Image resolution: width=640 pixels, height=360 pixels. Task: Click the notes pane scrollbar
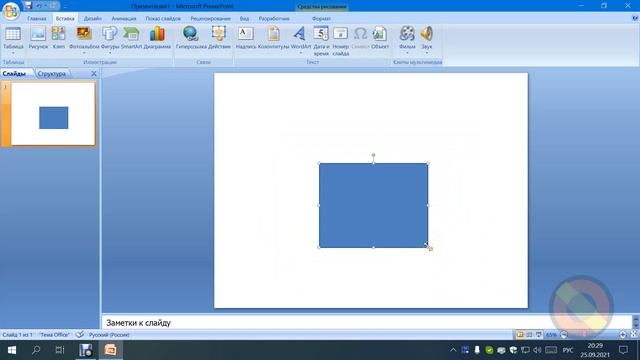pyautogui.click(x=636, y=322)
